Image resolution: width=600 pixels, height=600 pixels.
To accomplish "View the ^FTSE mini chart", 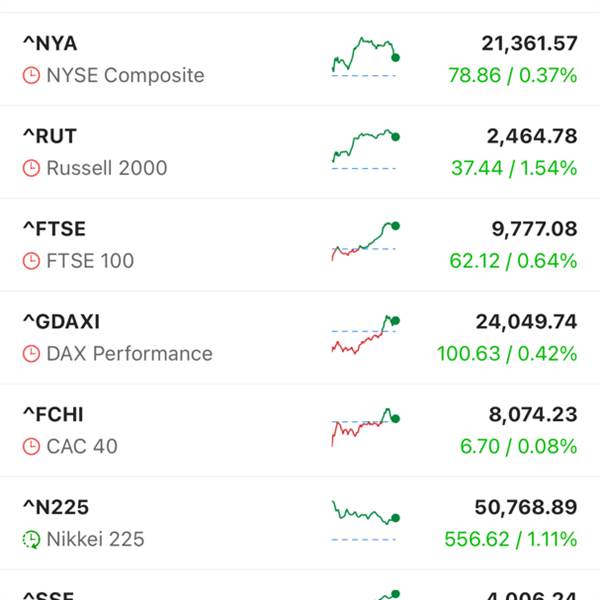I will tap(365, 242).
